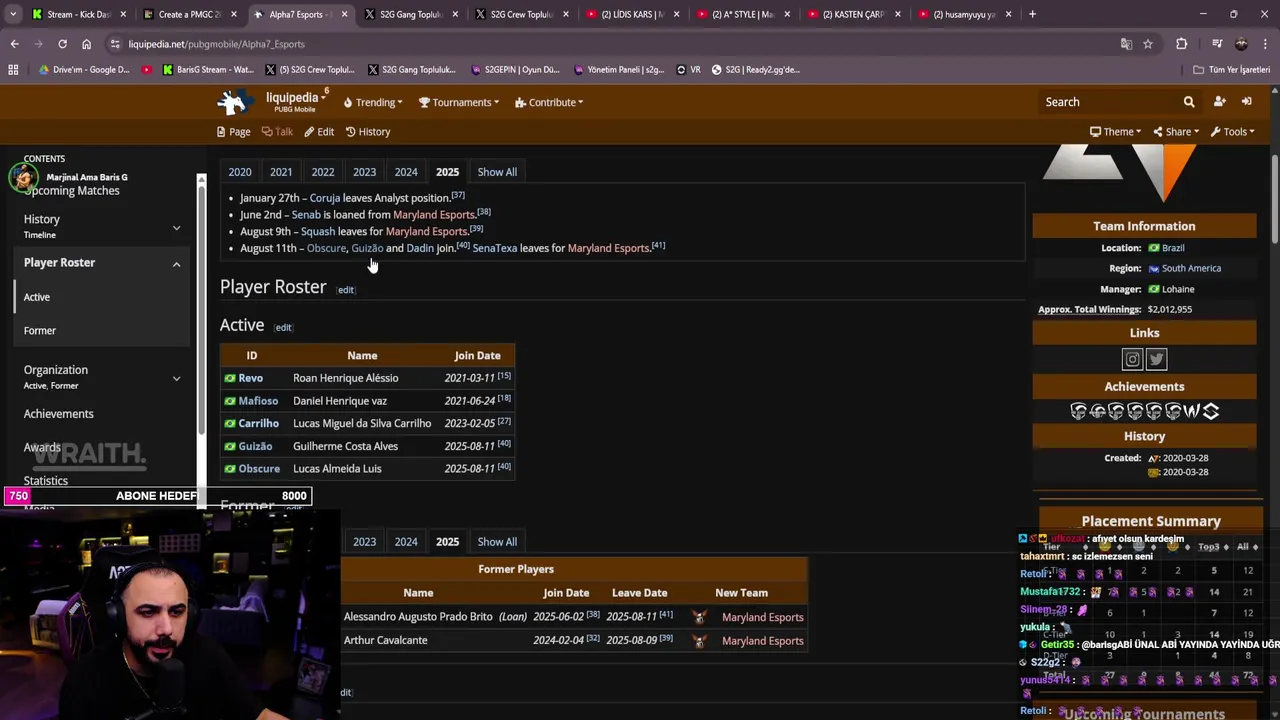Click the page vertical scrollbar
Screen dimensions: 1280x720
[1275, 200]
